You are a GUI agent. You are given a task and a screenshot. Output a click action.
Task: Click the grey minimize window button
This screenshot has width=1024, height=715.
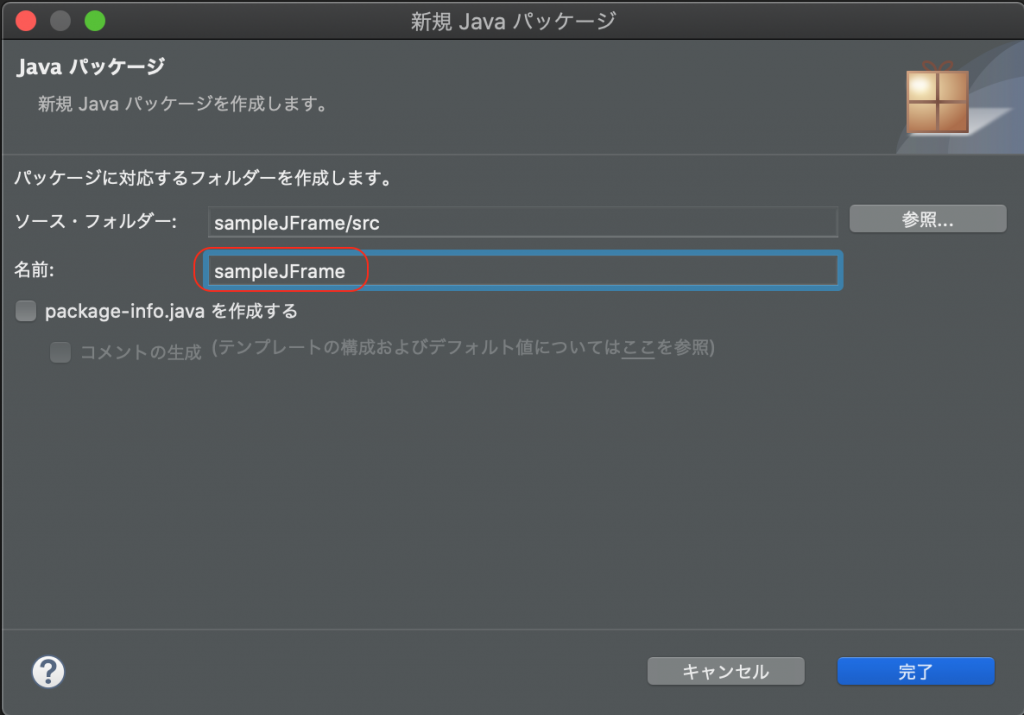coord(60,20)
